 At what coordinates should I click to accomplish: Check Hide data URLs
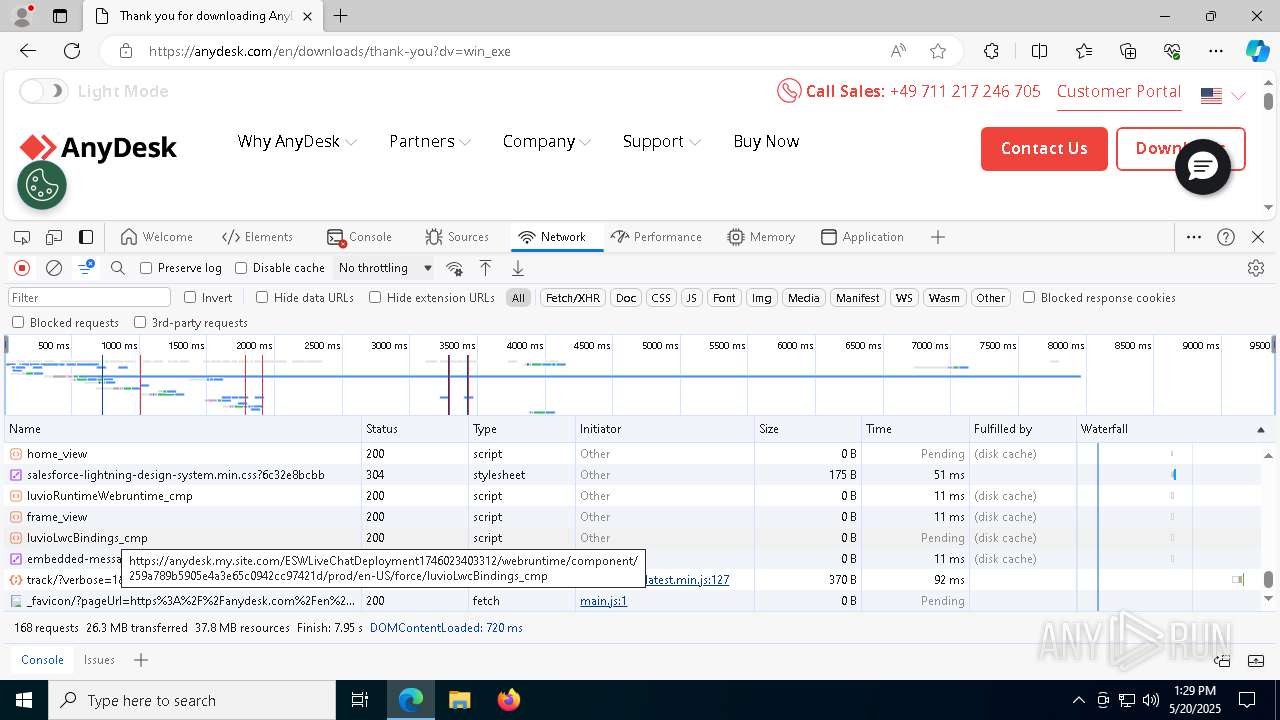pos(262,297)
